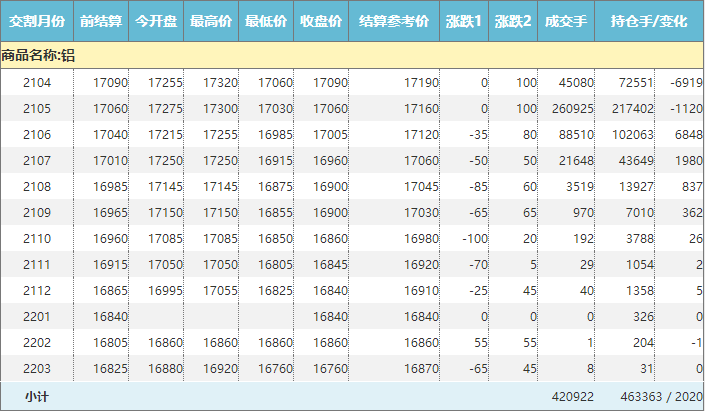Click the 涨跌2 column header
The image size is (705, 411).
tap(514, 21)
